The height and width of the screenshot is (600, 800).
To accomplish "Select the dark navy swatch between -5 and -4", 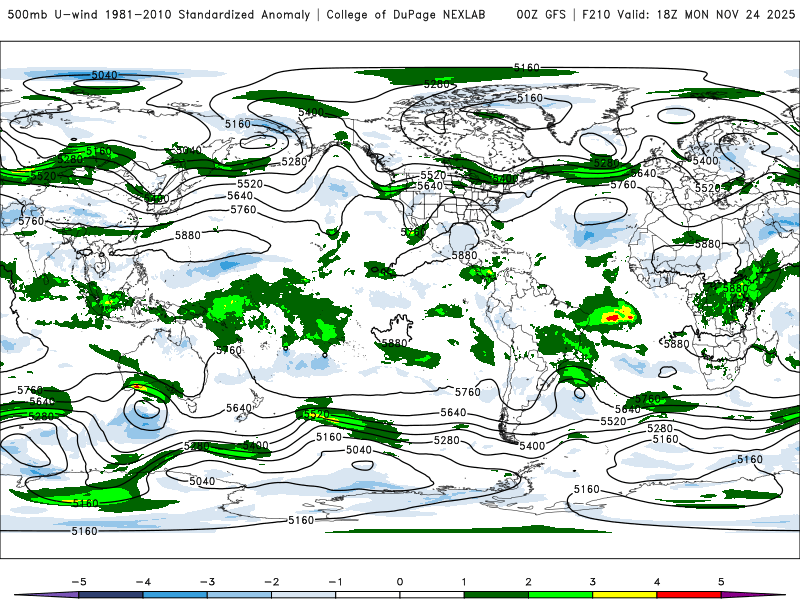I will click(111, 595).
